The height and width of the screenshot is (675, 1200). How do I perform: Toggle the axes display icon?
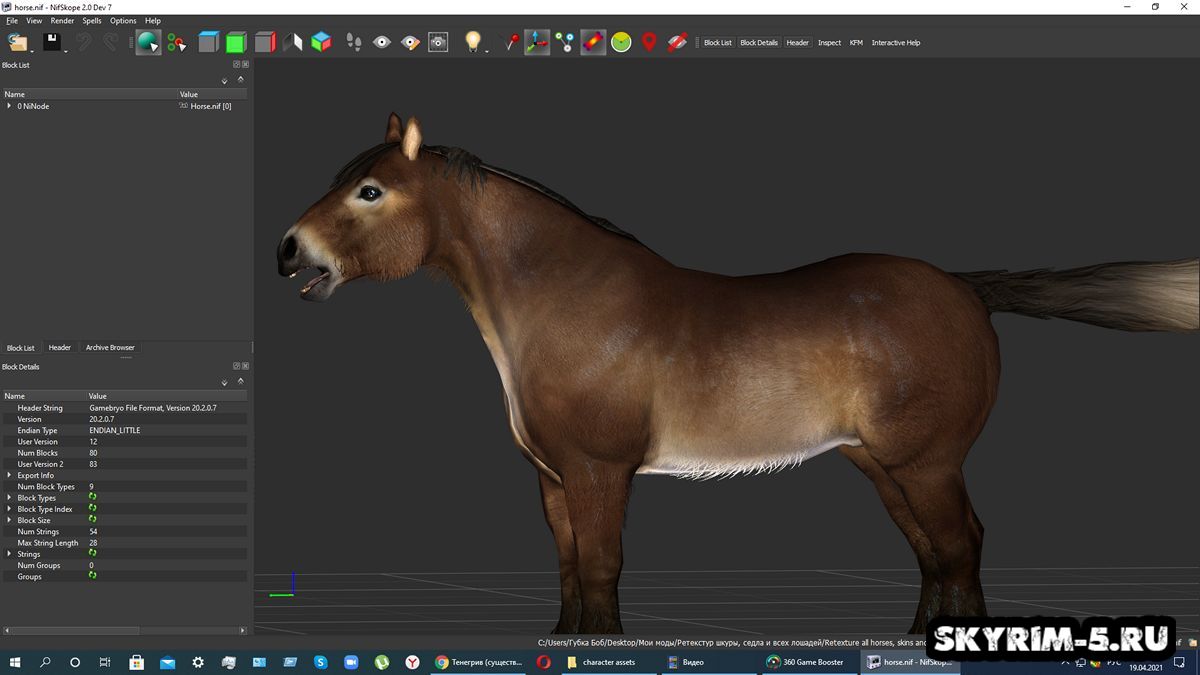pyautogui.click(x=537, y=42)
